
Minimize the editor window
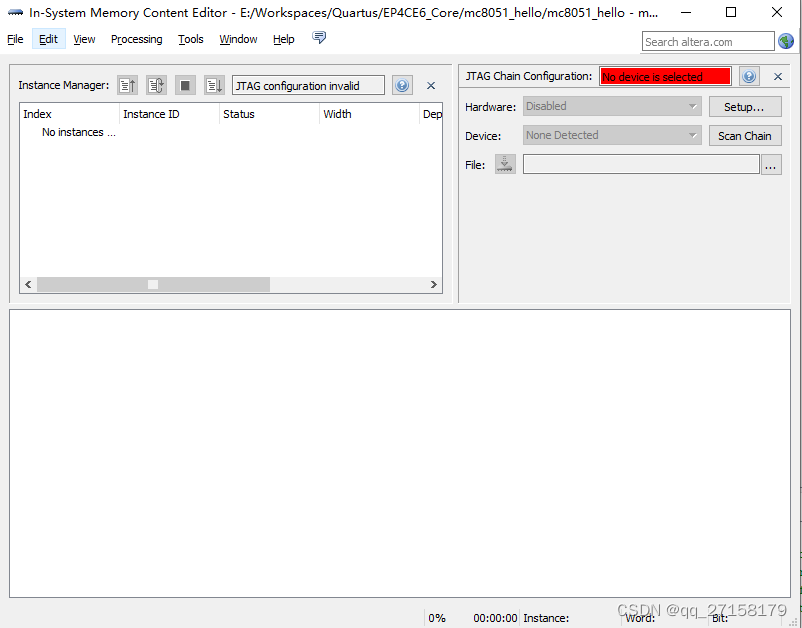686,12
